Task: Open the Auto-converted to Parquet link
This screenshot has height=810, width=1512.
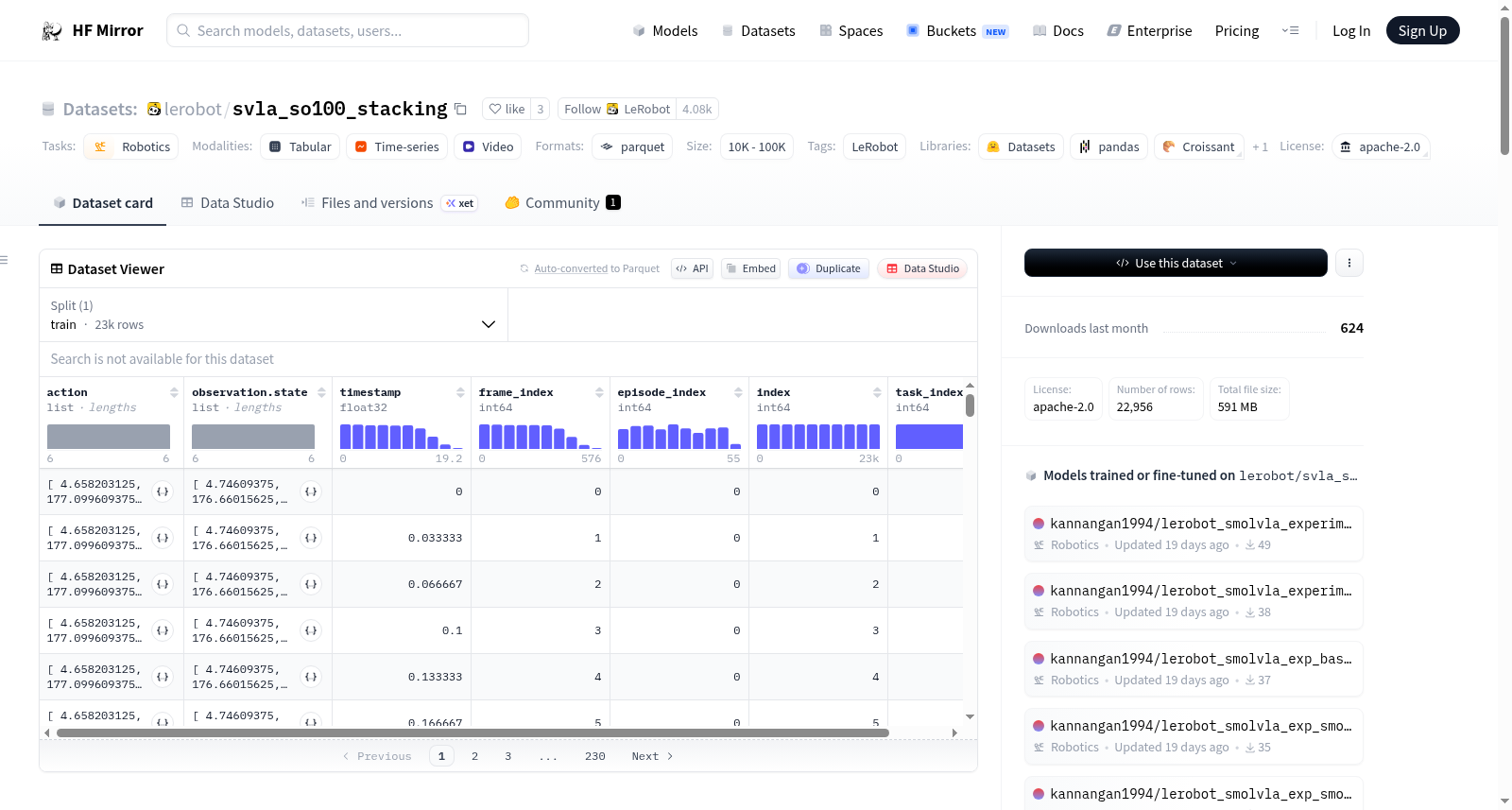Action: [x=596, y=268]
